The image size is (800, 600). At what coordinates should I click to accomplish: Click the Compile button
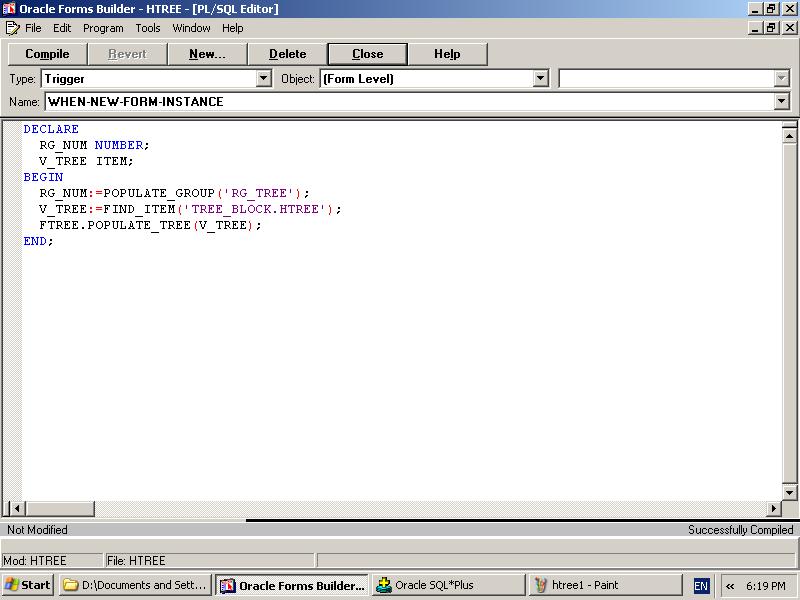coord(47,54)
